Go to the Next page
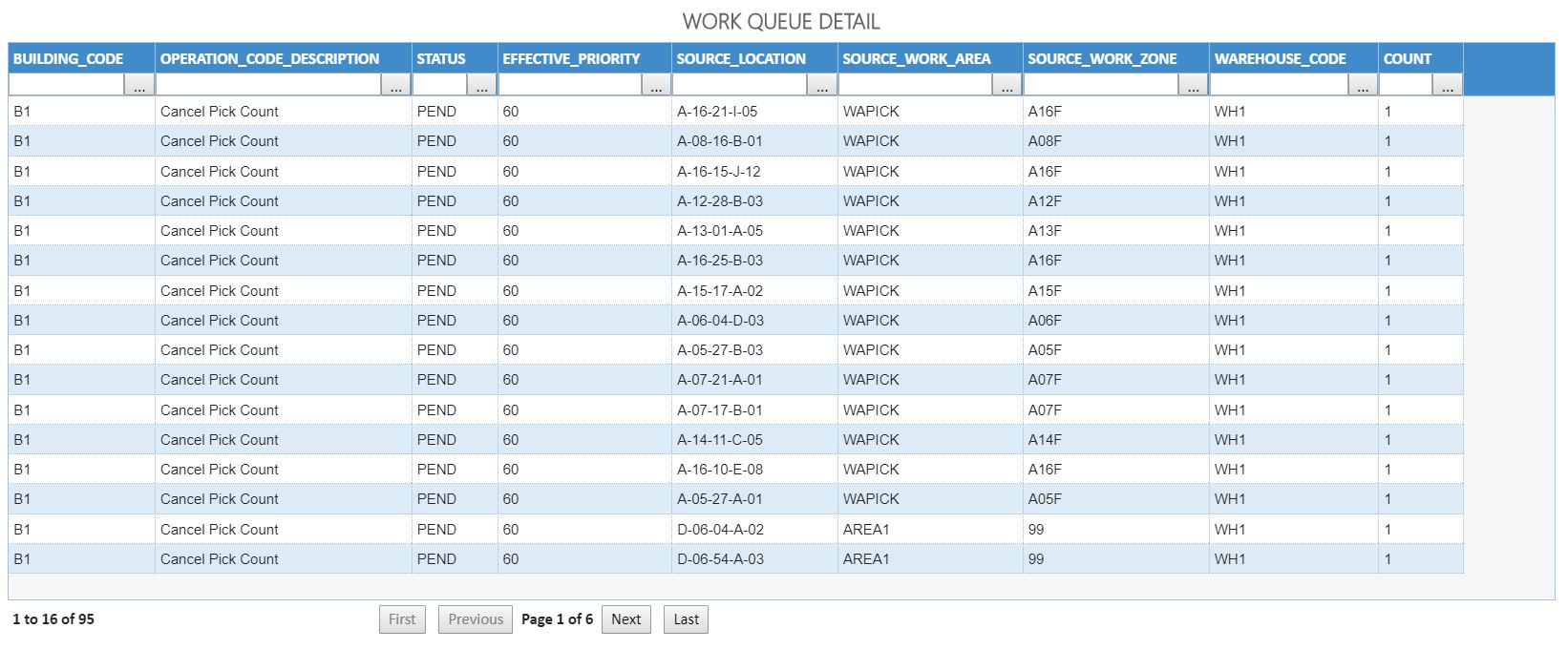This screenshot has height=650, width=1568. pyautogui.click(x=626, y=619)
